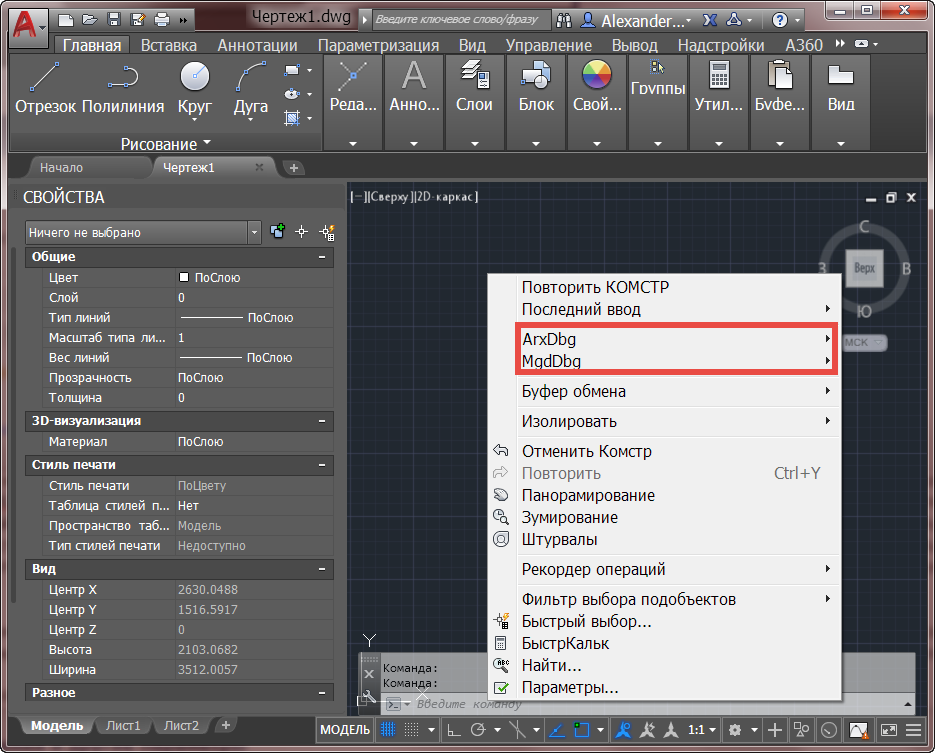Open the Утилиты calculator panel

click(719, 101)
